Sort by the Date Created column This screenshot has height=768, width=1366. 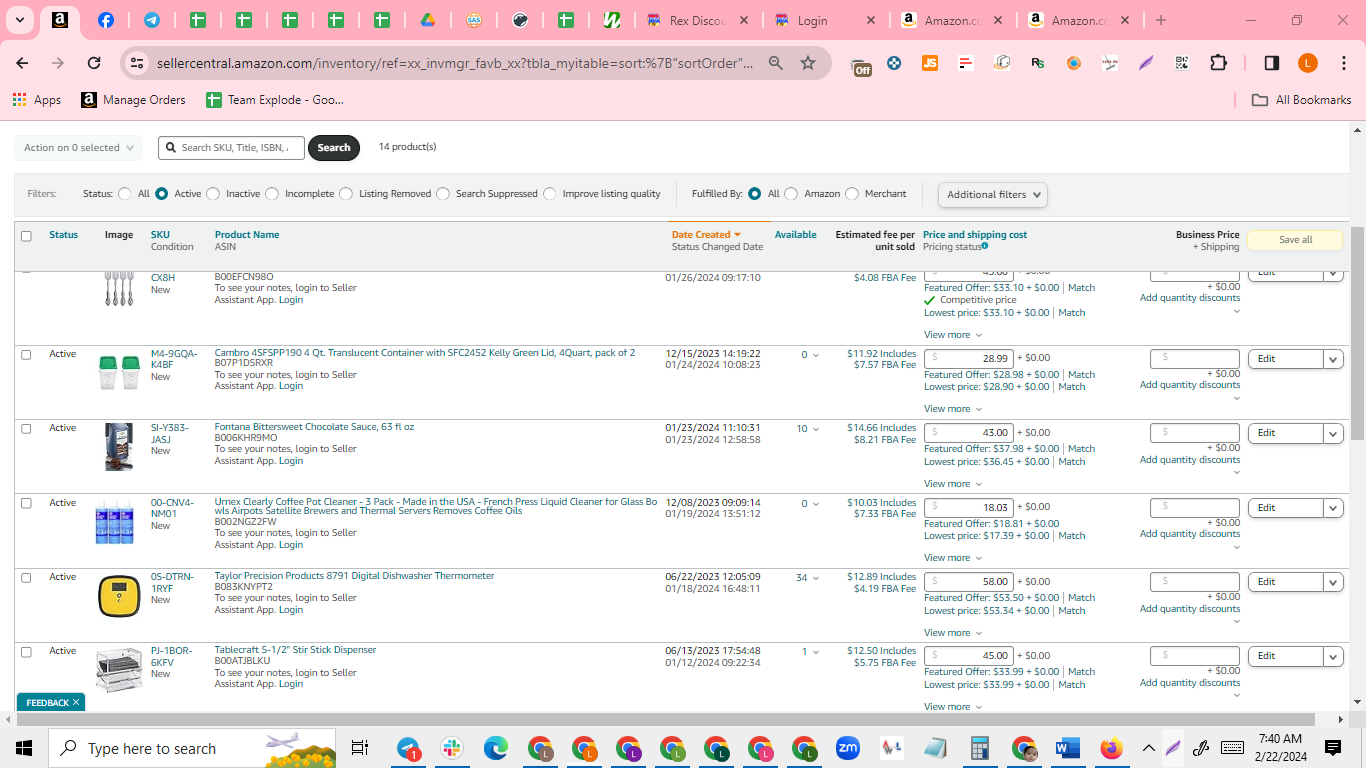pos(706,235)
